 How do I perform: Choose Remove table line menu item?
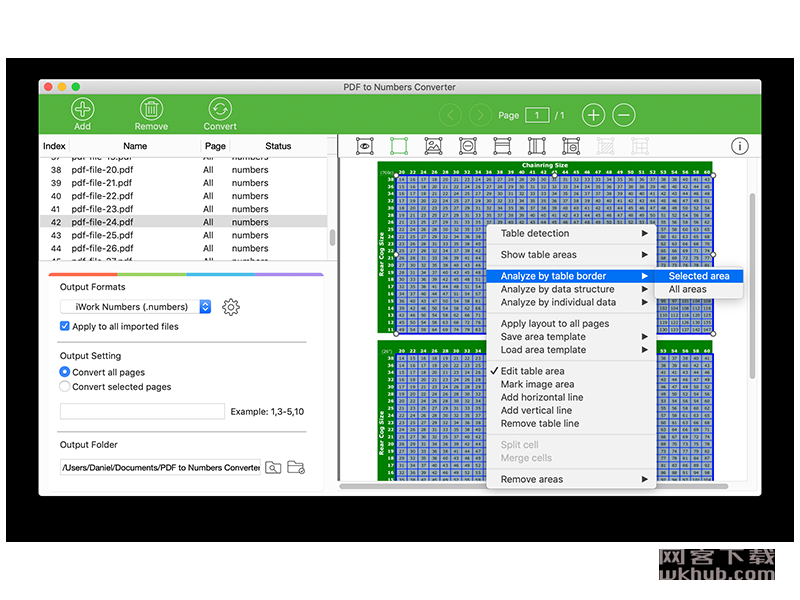[x=571, y=424]
